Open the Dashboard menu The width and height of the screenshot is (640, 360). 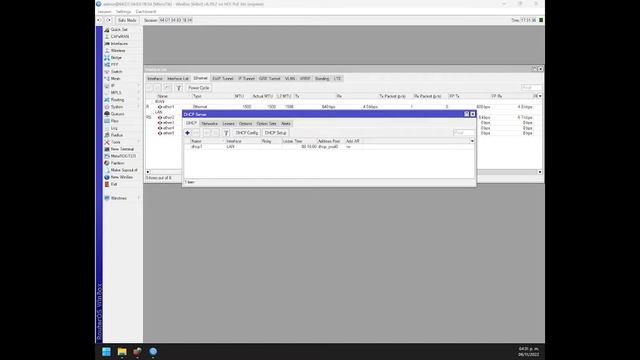[146, 12]
